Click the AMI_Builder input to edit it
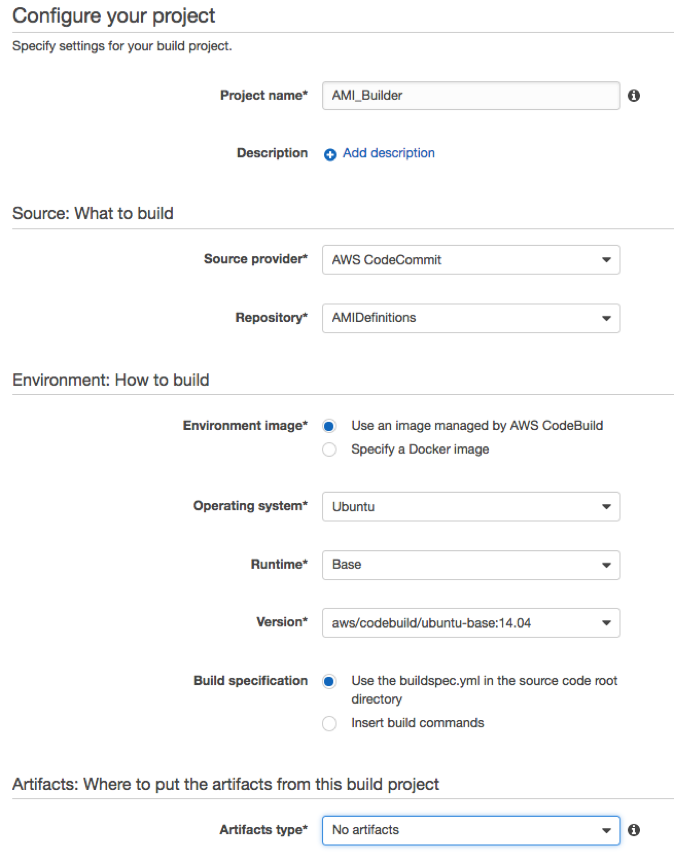Screen dimensions: 674x863 470,95
